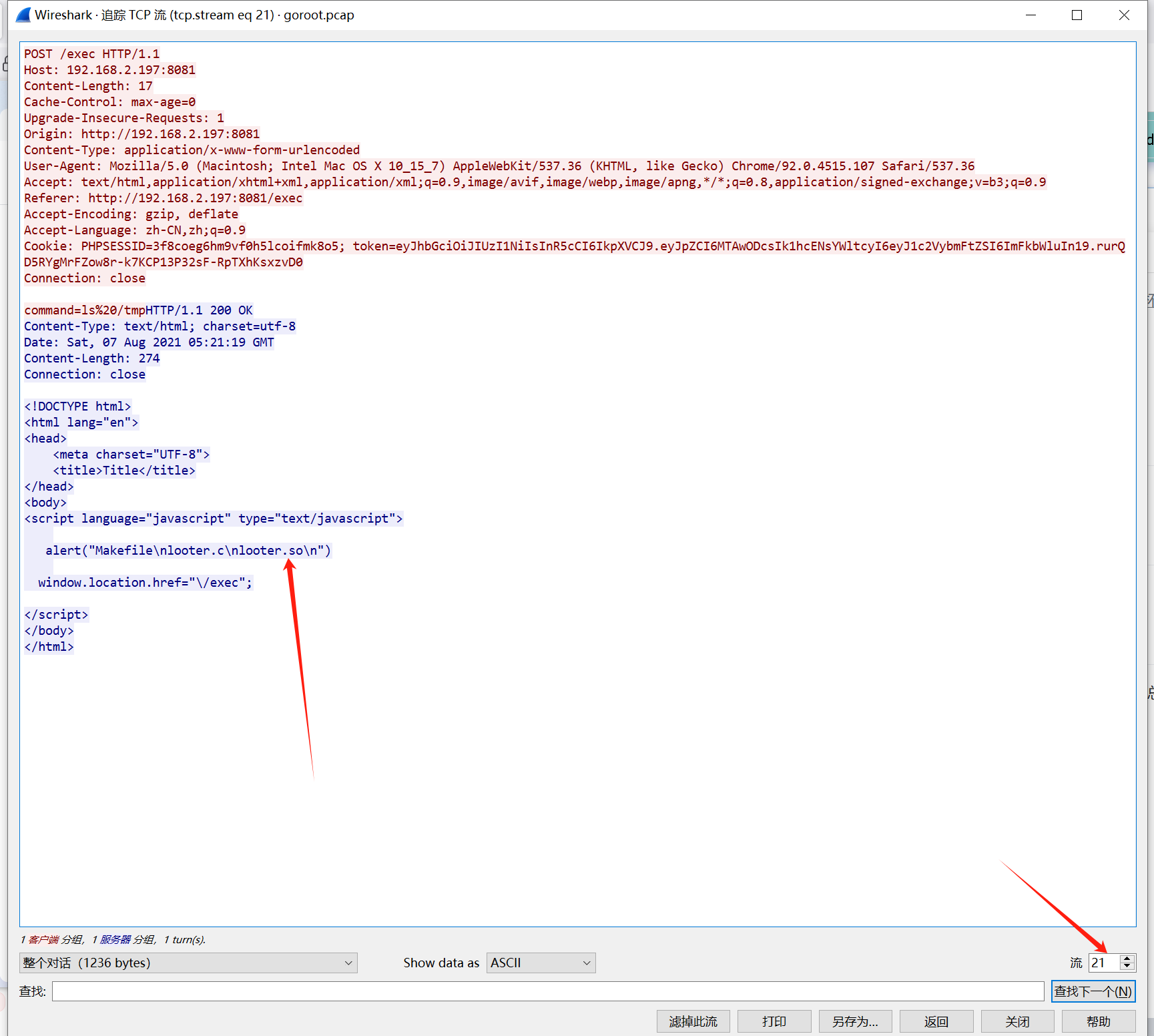Click the 滤掉此流 filter out stream button
The image size is (1154, 1036).
click(x=693, y=1021)
